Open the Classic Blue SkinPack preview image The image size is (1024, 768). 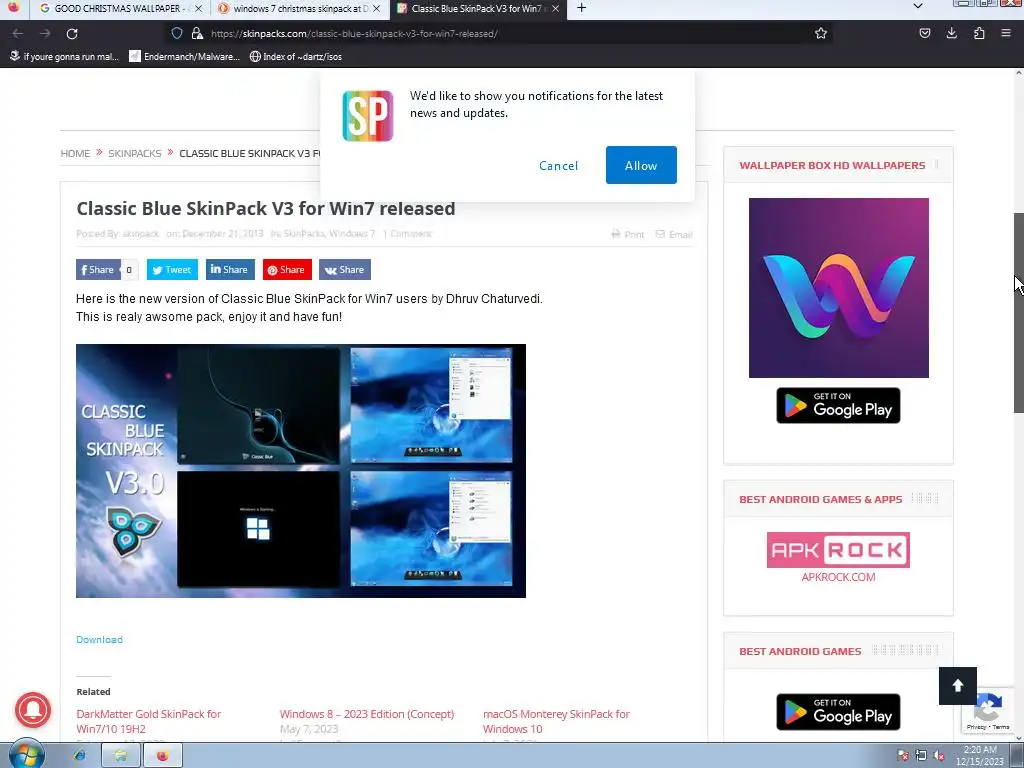300,471
